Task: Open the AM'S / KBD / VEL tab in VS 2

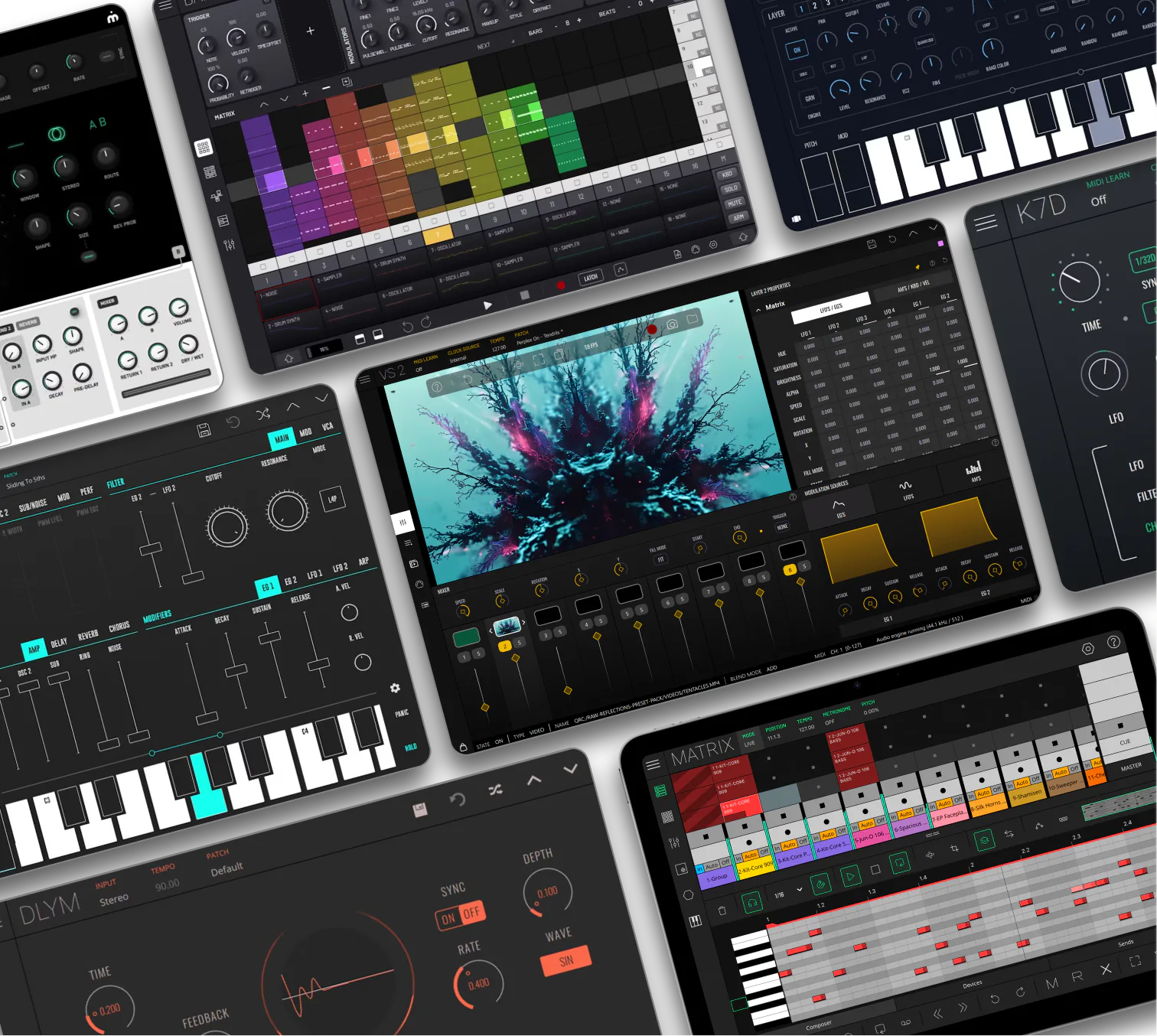Action: 914,286
